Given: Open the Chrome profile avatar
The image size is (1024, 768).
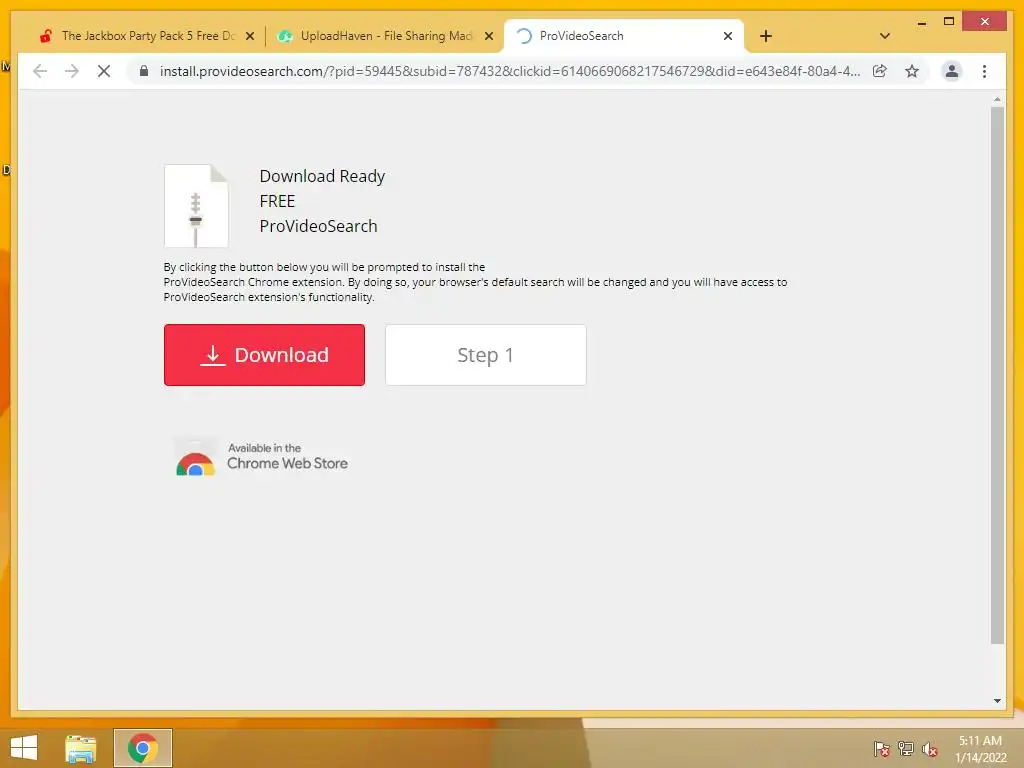Looking at the screenshot, I should (952, 71).
